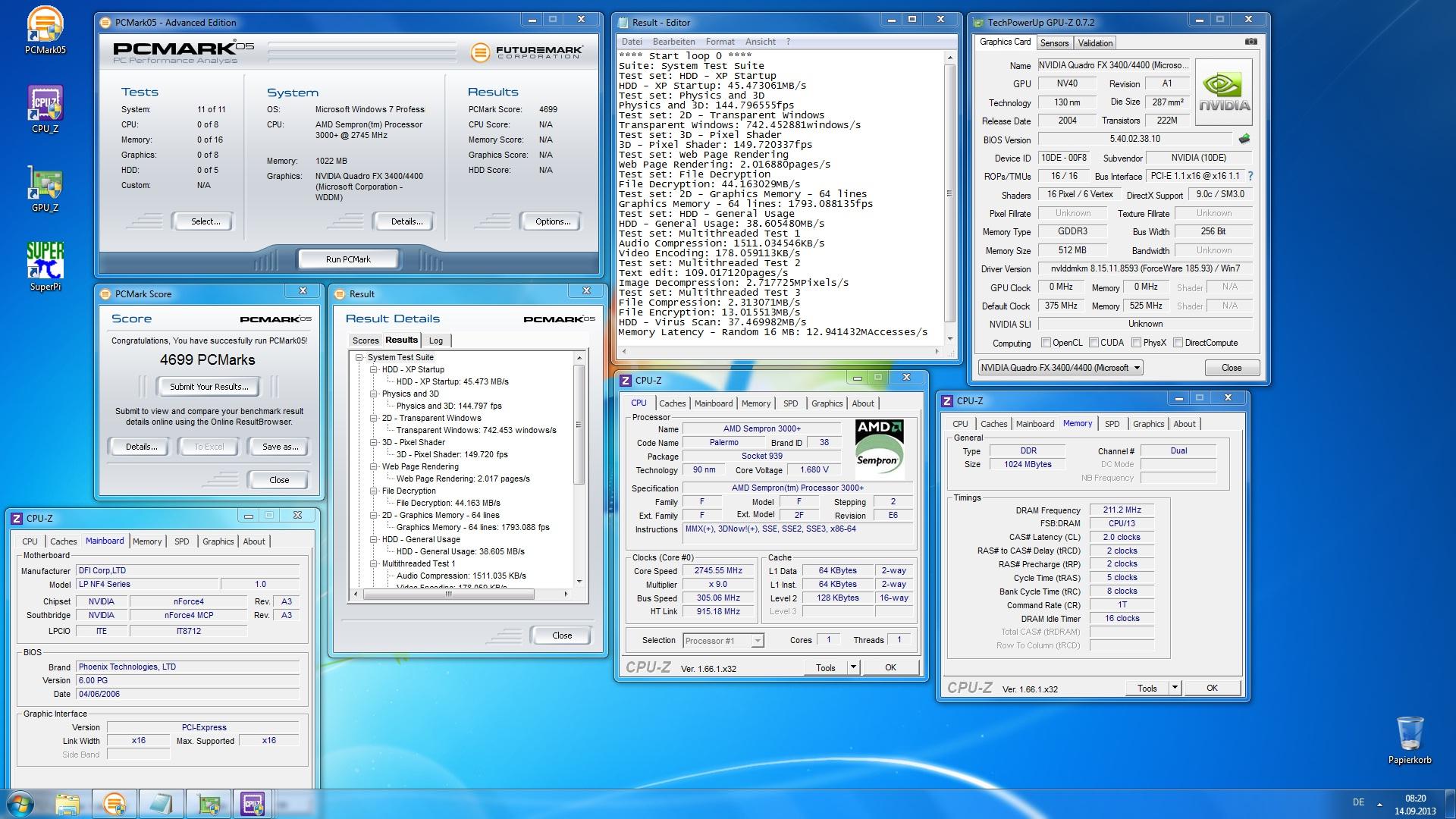Switch to the CPU-Z taskbar icon
Viewport: 1456px width, 819px height.
[253, 804]
